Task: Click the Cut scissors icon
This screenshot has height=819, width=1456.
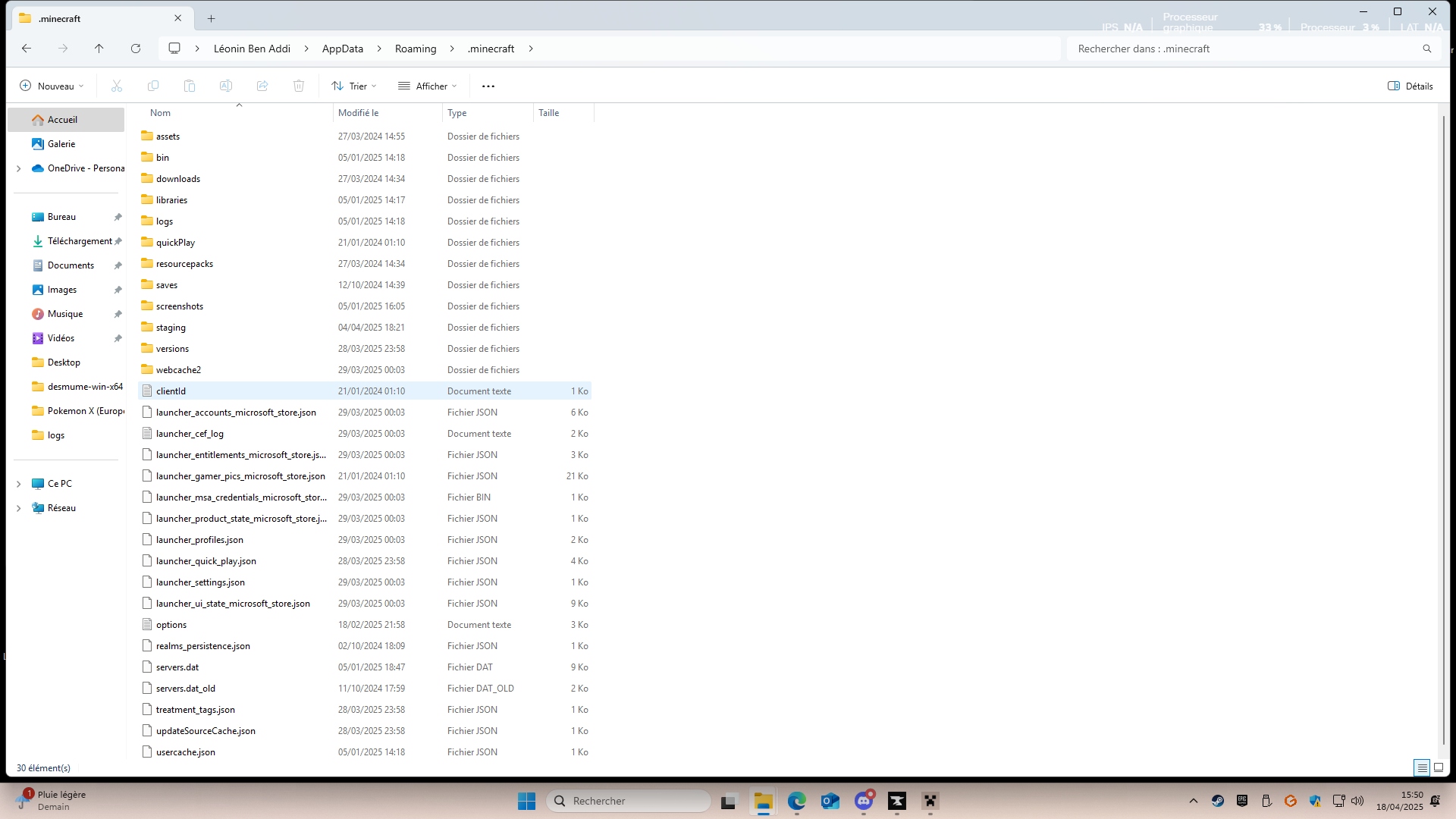Action: [117, 86]
